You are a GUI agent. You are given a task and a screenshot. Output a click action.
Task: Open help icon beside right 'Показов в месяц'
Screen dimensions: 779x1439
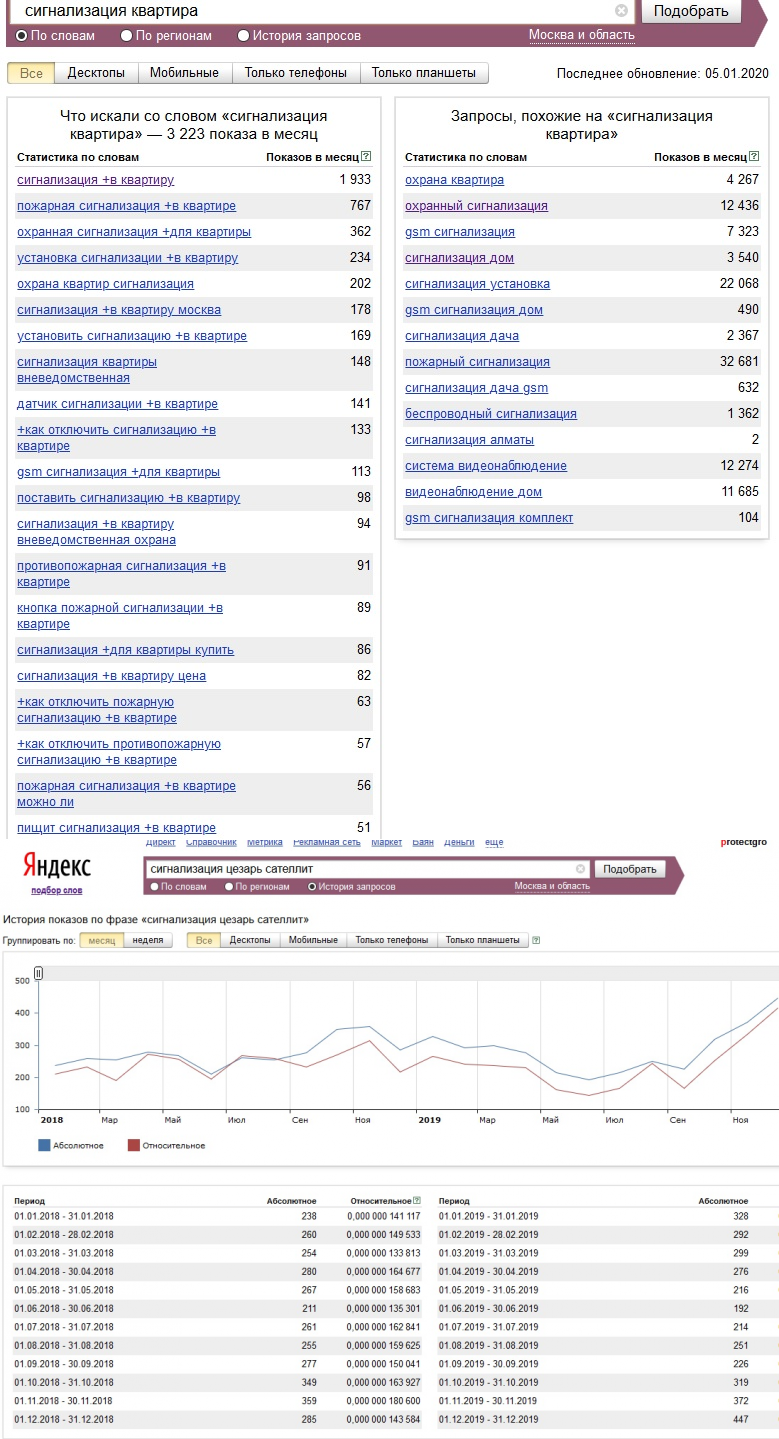[x=754, y=157]
